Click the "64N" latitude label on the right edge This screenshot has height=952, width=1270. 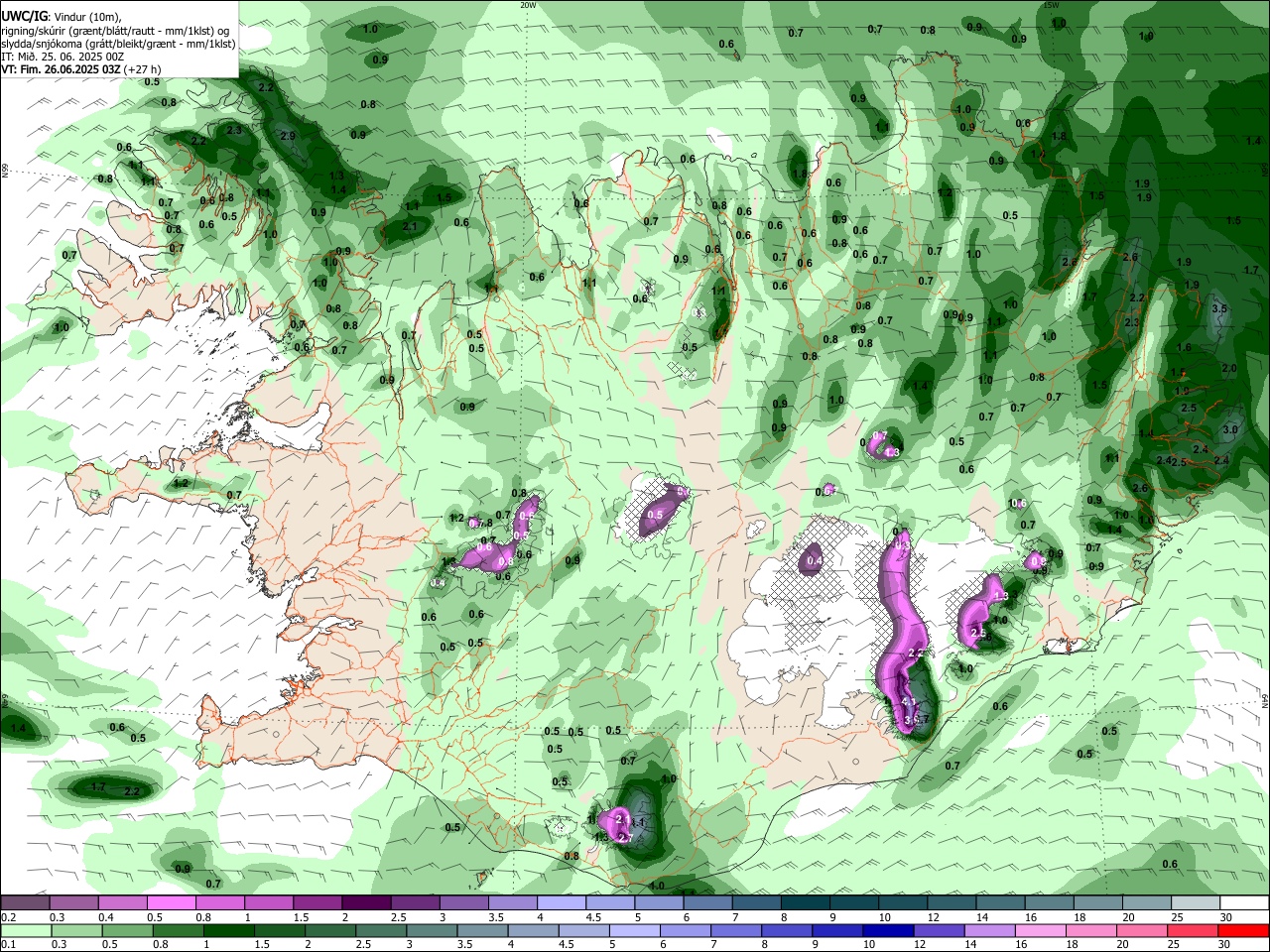coord(1265,700)
